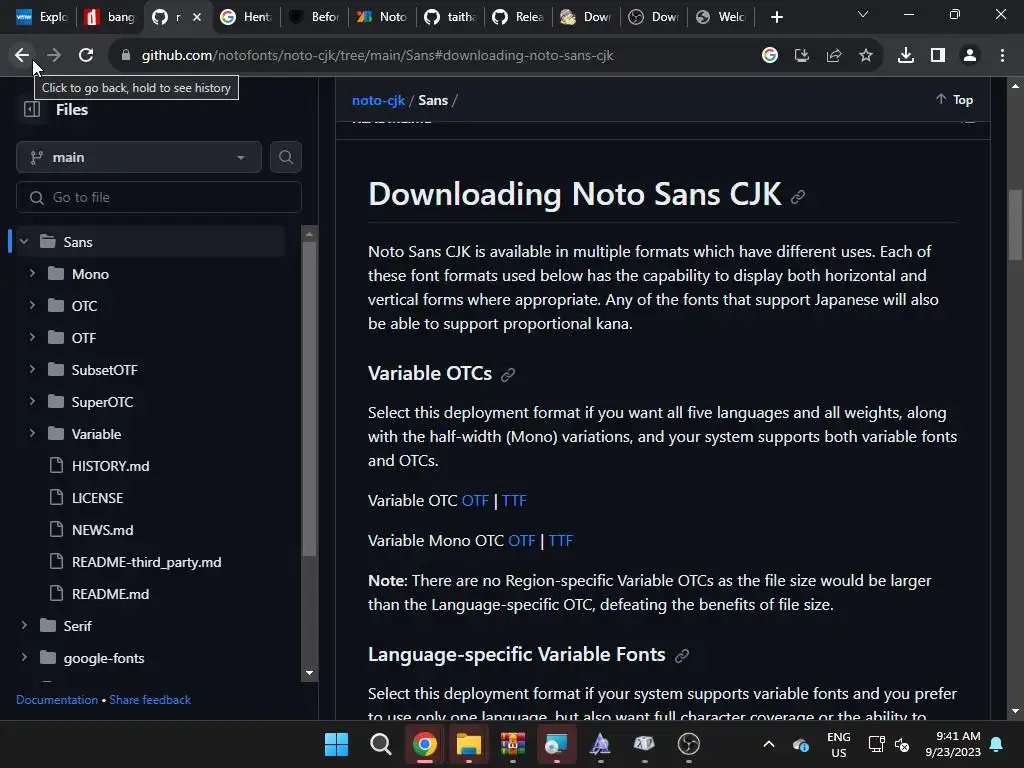The image size is (1024, 768).
Task: Open Chrome from the taskbar
Action: (424, 744)
